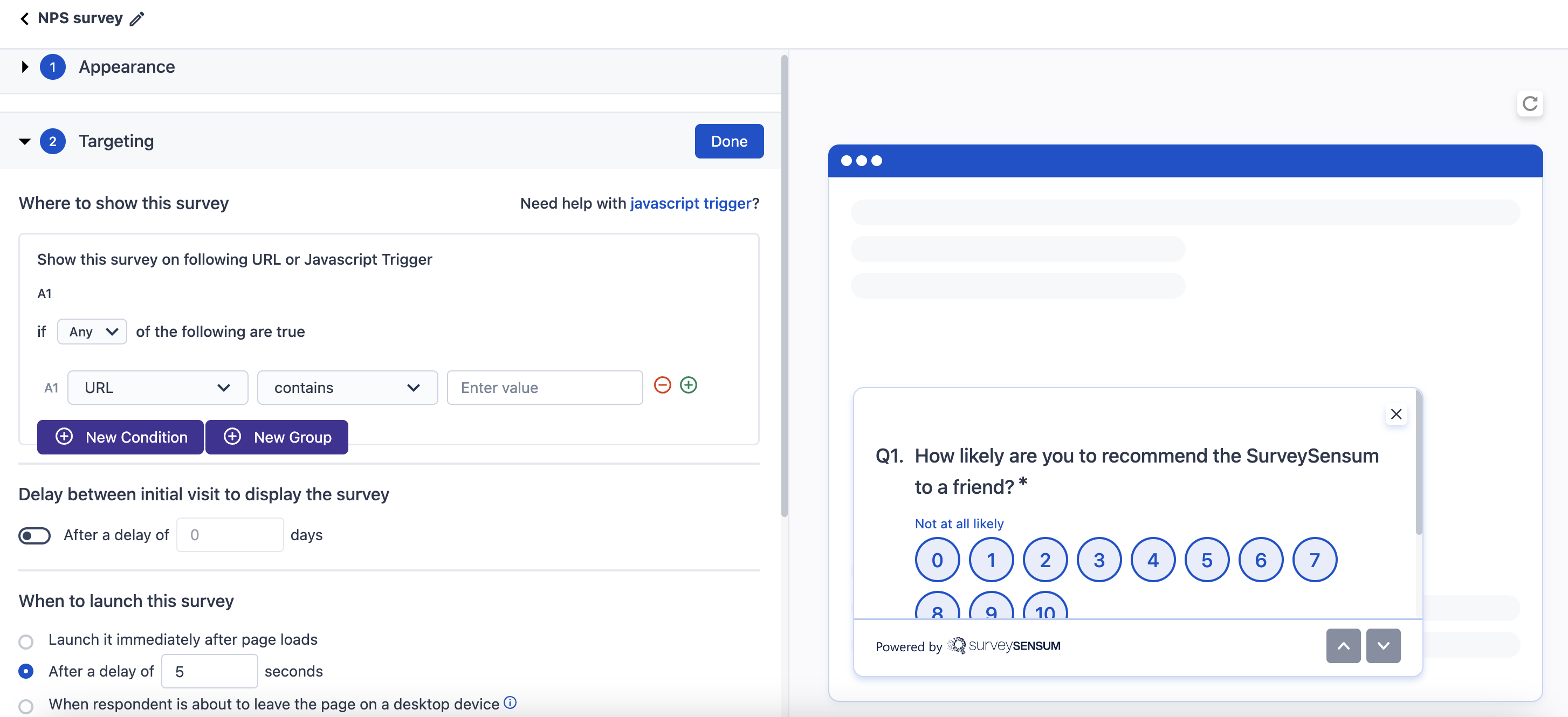Viewport: 1568px width, 717px height.
Task: Collapse the Targeting section
Action: click(x=25, y=141)
